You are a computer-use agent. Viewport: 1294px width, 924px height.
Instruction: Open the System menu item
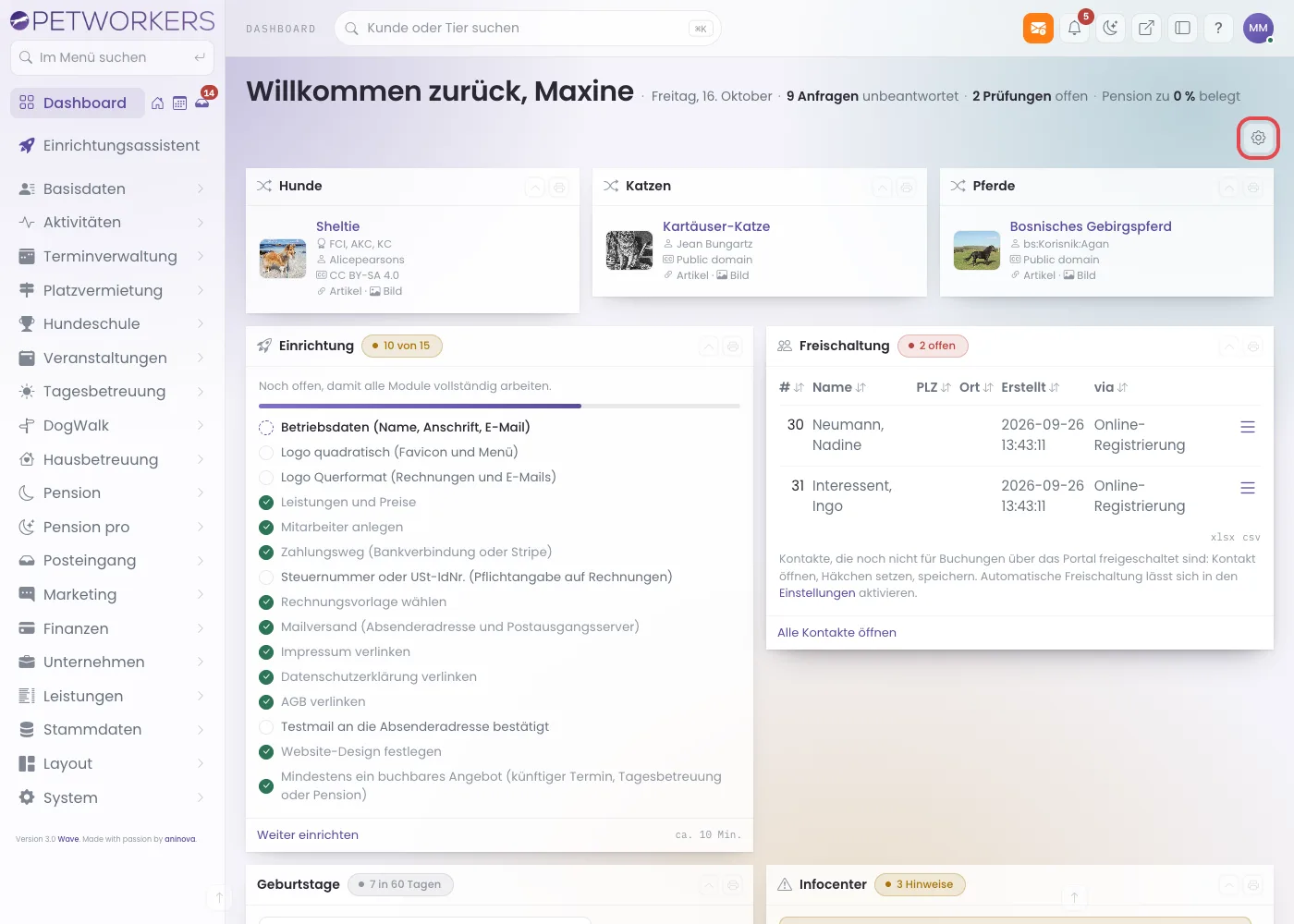click(113, 797)
